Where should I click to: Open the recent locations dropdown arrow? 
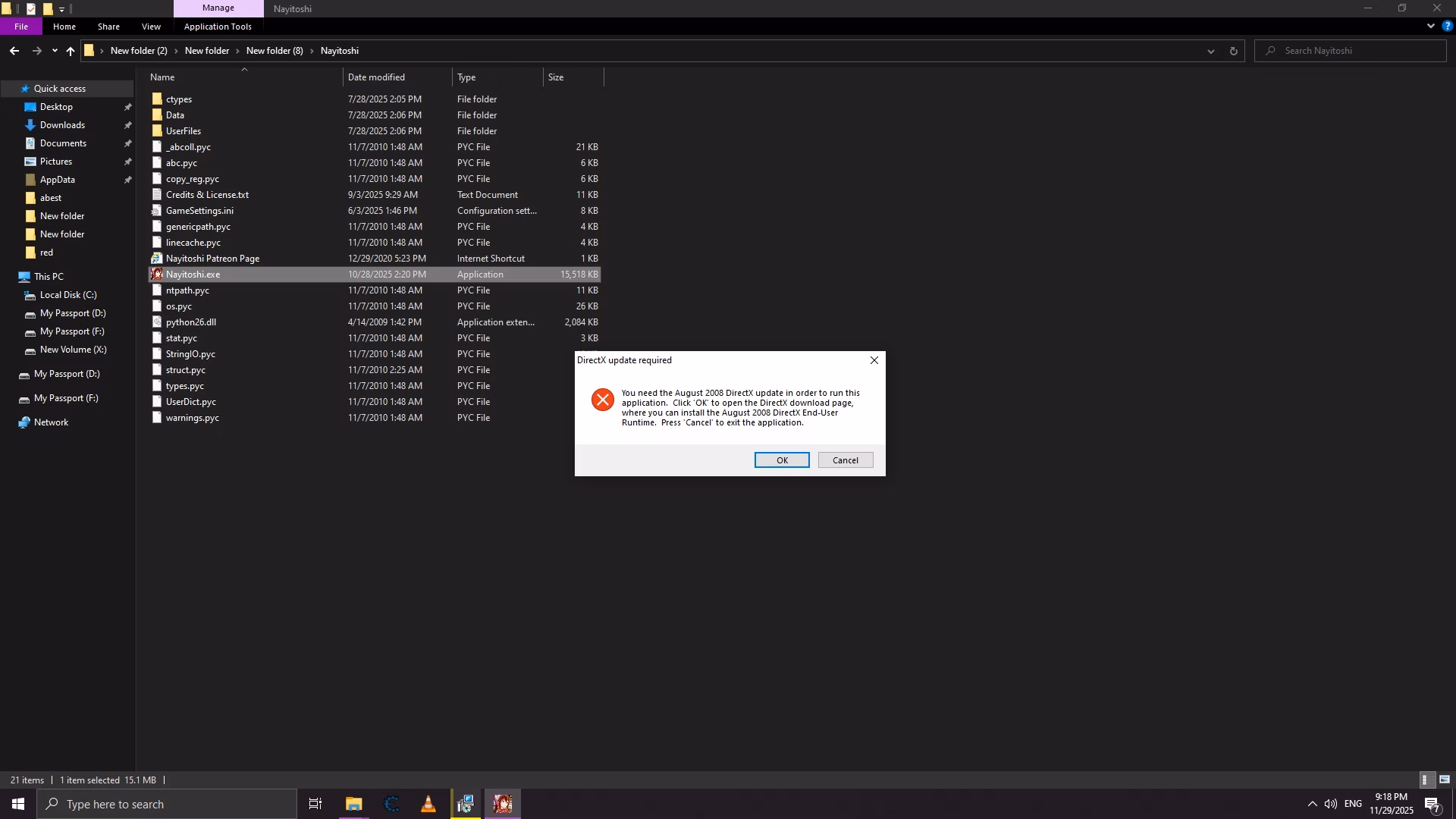point(55,52)
